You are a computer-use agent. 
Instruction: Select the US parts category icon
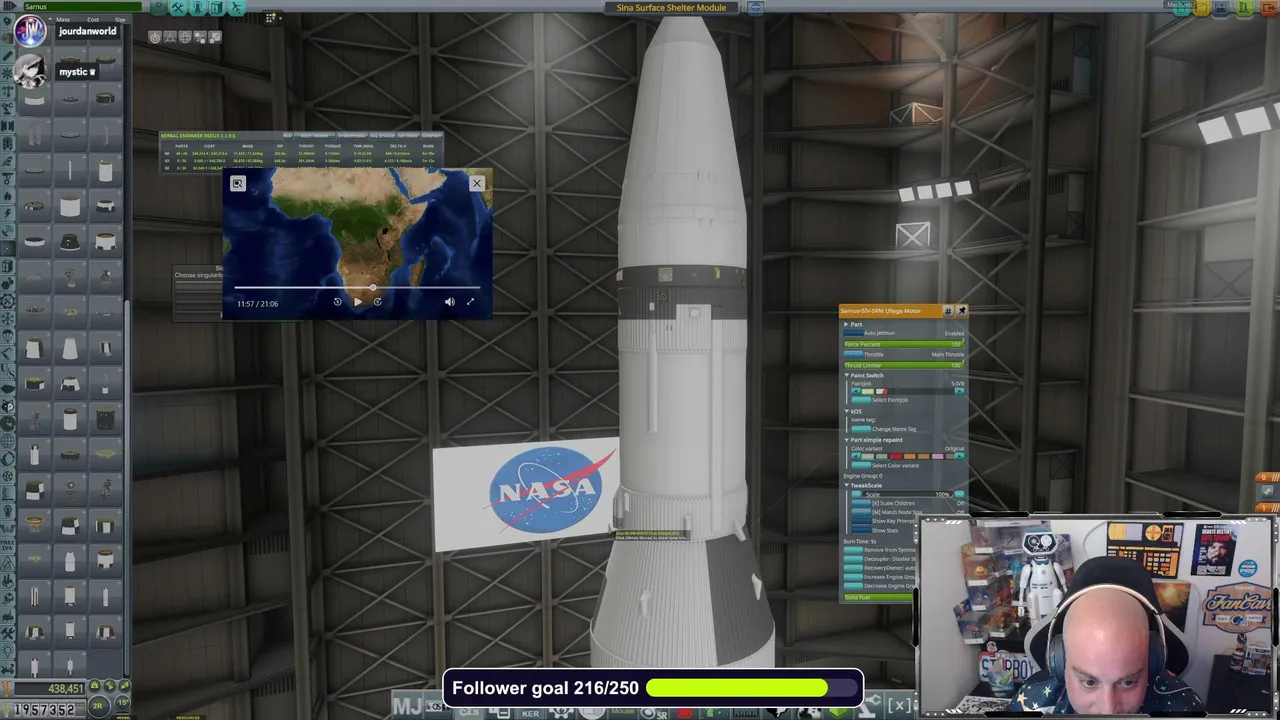(x=7, y=371)
